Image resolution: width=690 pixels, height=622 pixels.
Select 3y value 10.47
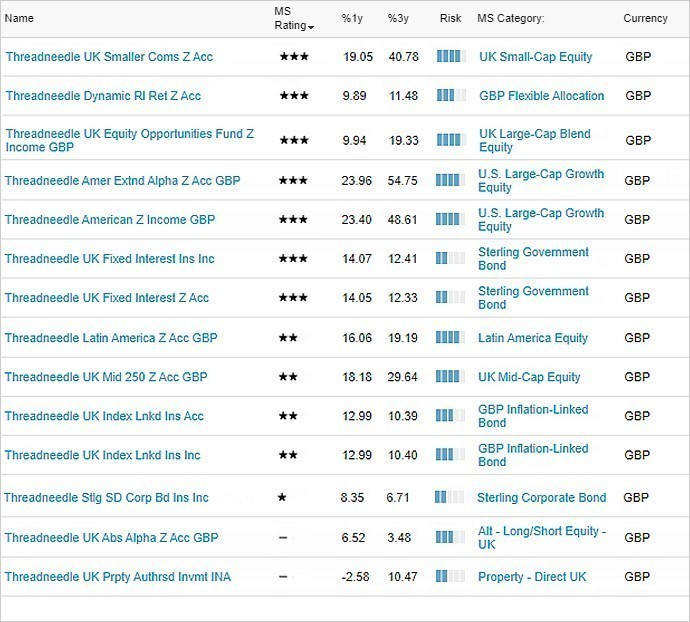(402, 577)
